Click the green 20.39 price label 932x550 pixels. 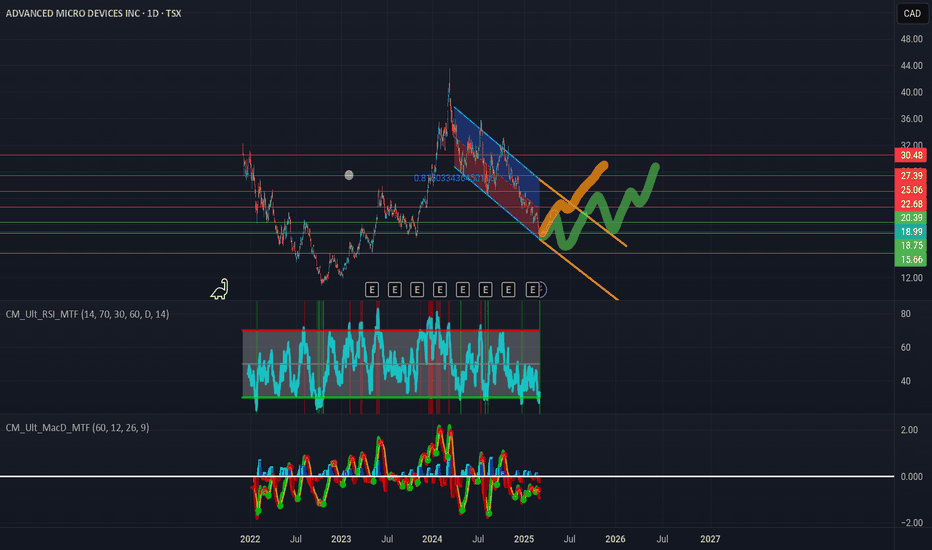[911, 218]
